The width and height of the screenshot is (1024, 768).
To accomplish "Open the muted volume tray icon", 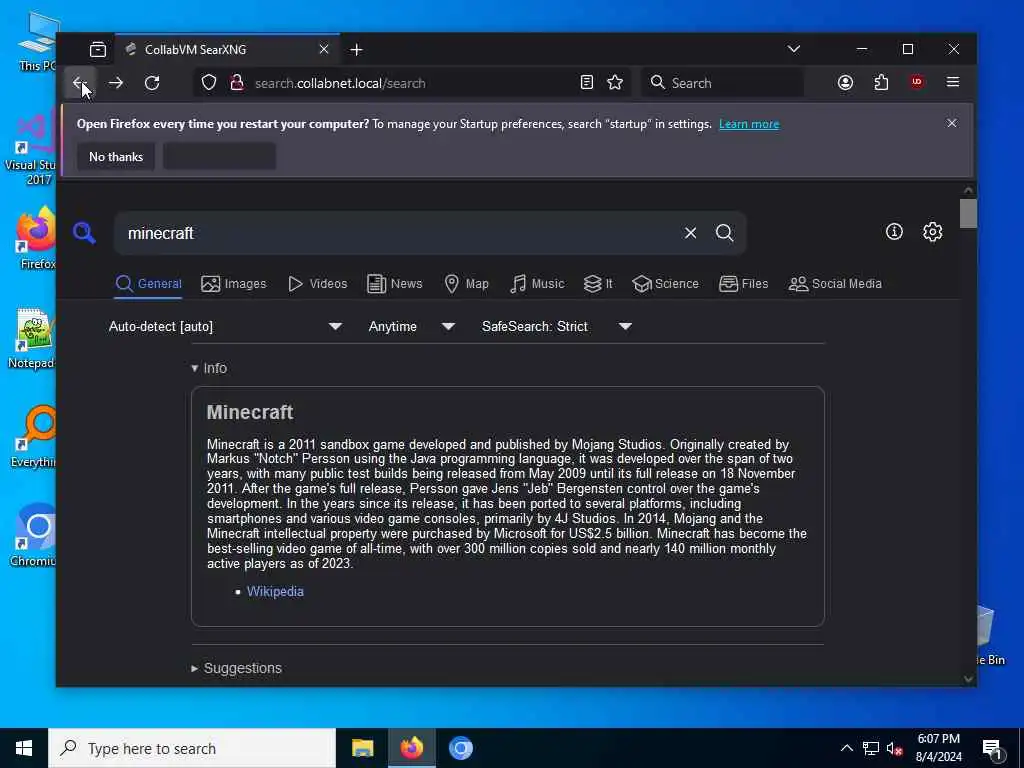I will coord(895,748).
